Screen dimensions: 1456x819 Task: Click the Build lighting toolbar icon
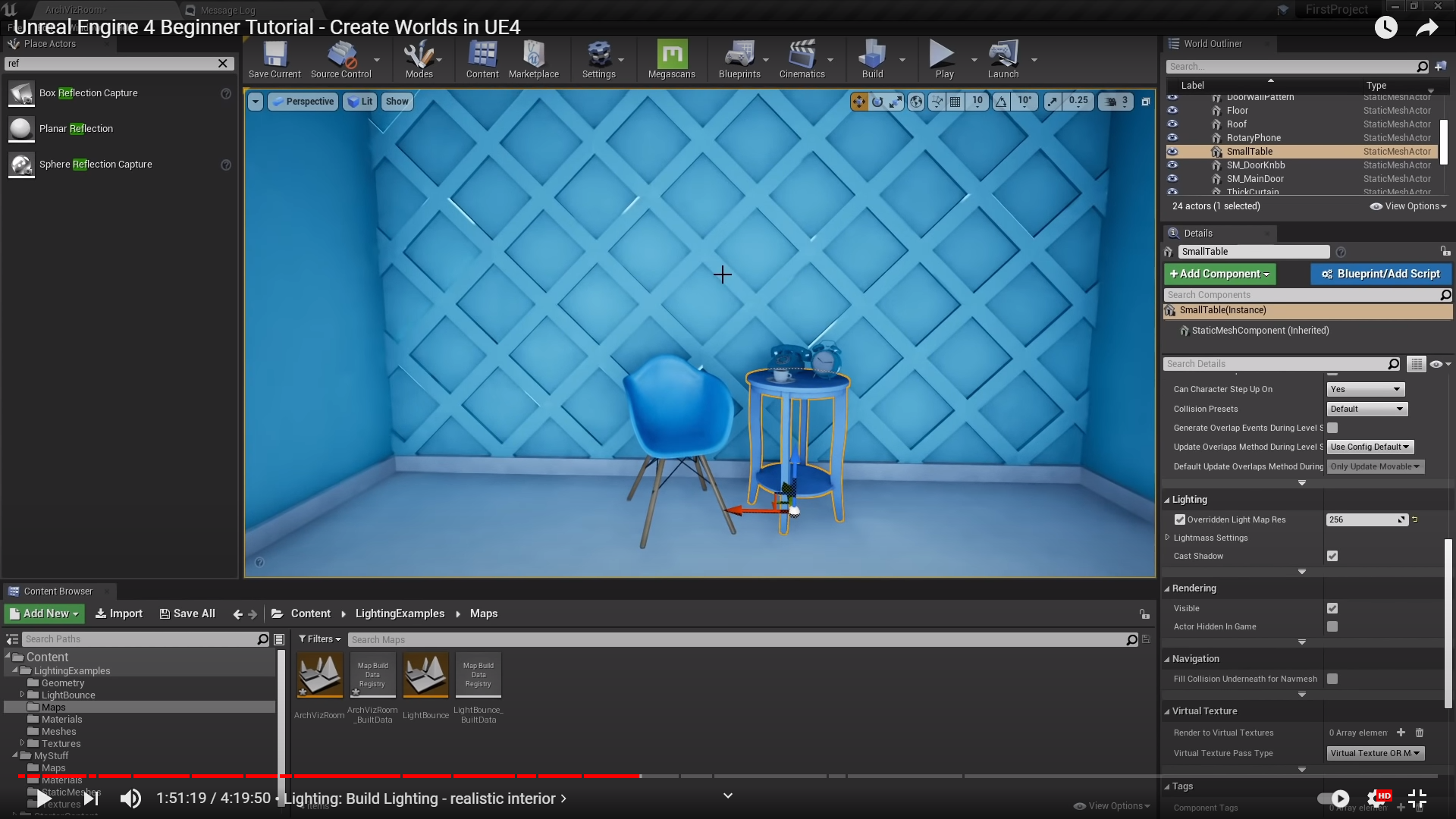(872, 56)
